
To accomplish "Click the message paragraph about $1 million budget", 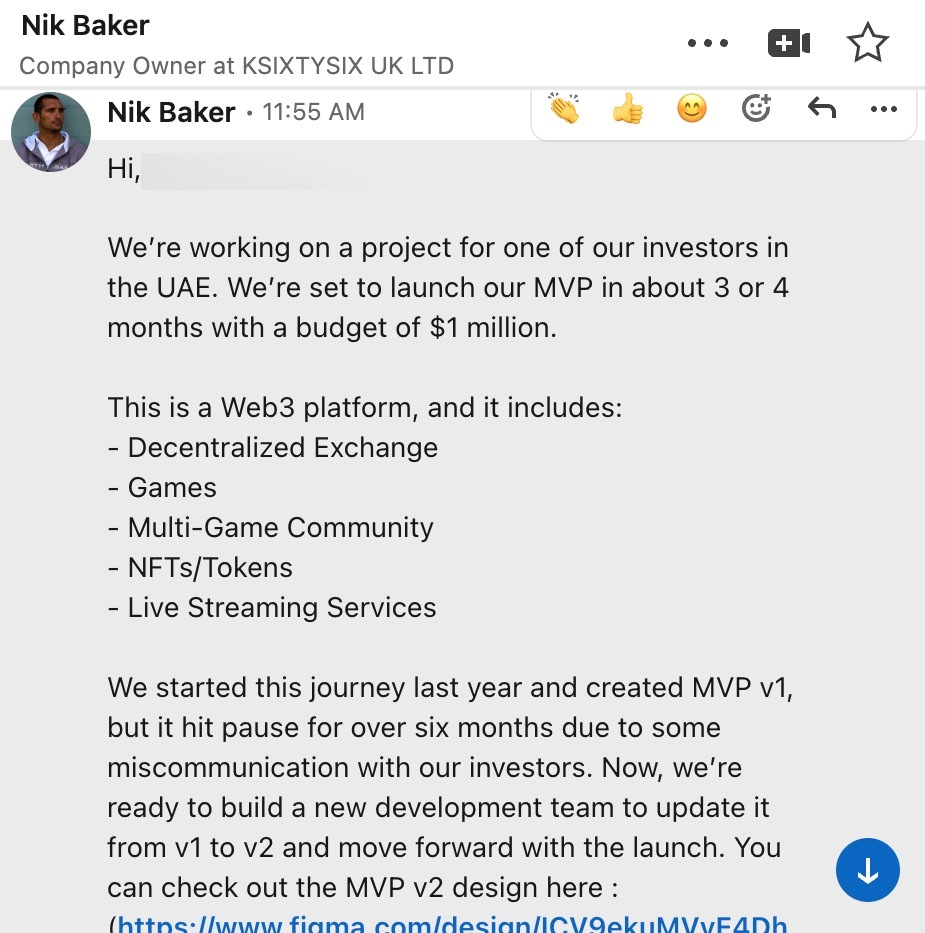I will pyautogui.click(x=447, y=288).
